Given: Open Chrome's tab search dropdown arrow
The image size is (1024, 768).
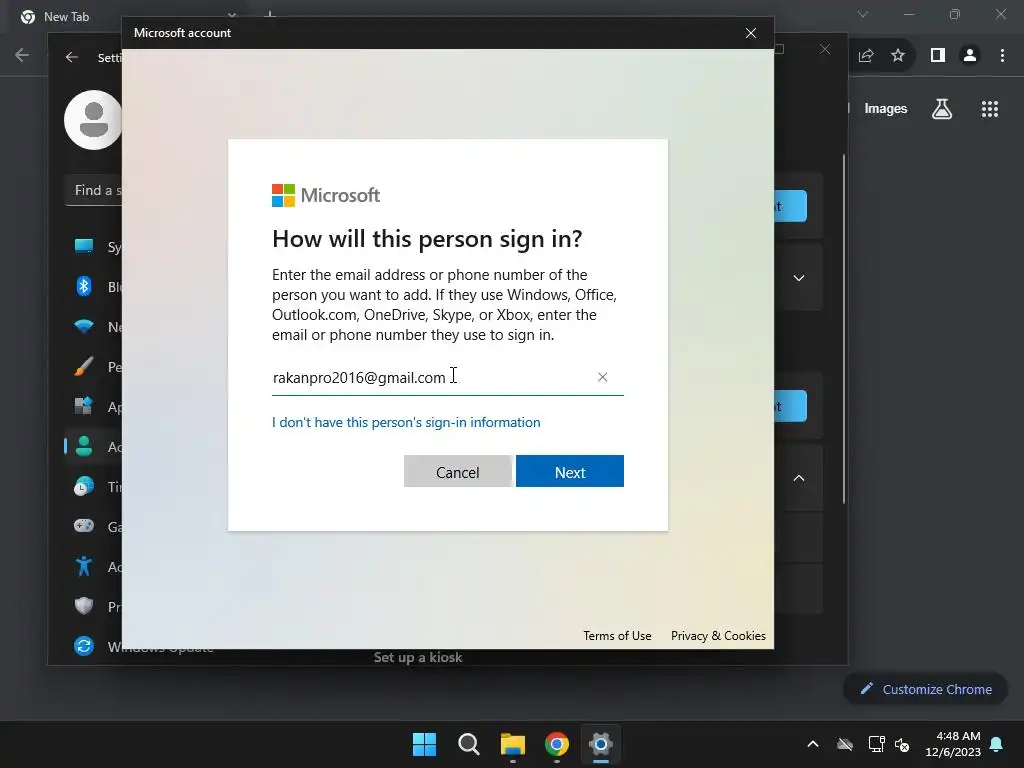Looking at the screenshot, I should [863, 14].
